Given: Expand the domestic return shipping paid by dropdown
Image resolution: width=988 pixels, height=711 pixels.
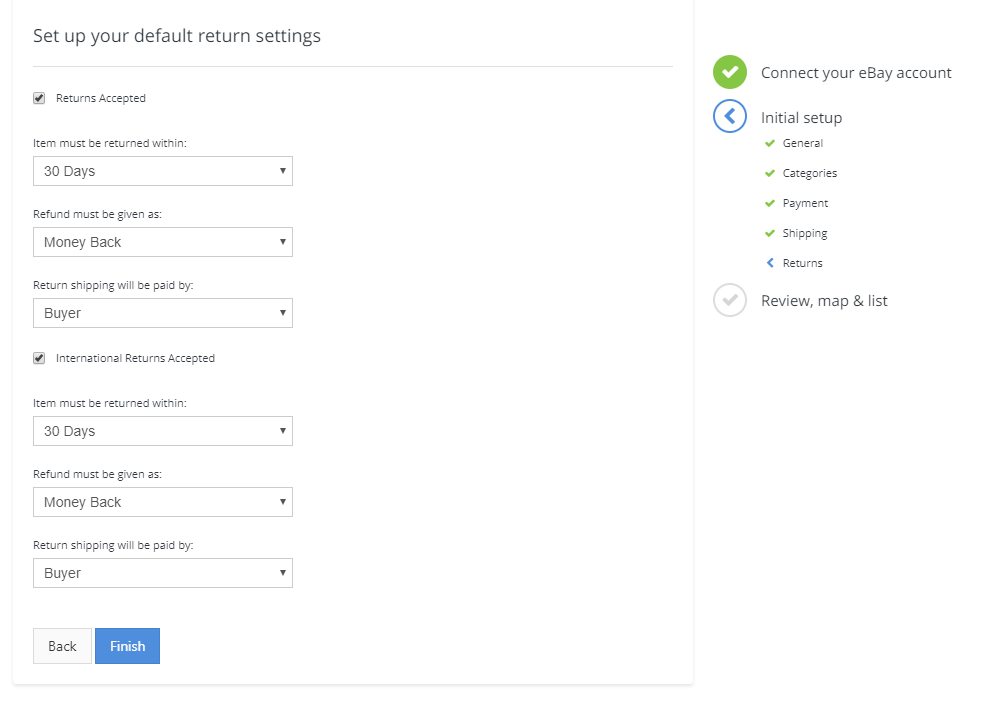Looking at the screenshot, I should (162, 313).
